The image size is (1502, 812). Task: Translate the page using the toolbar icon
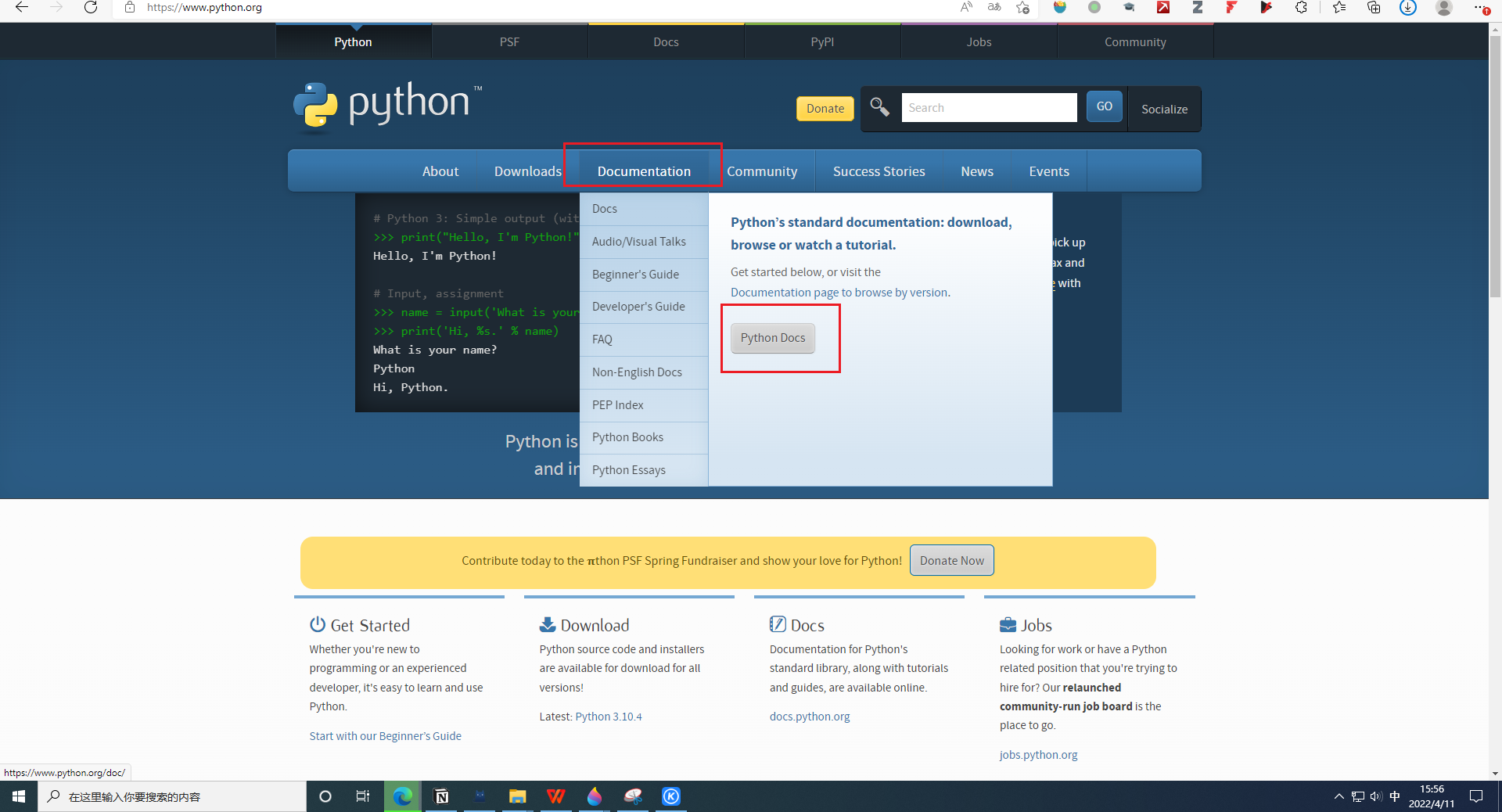994,8
